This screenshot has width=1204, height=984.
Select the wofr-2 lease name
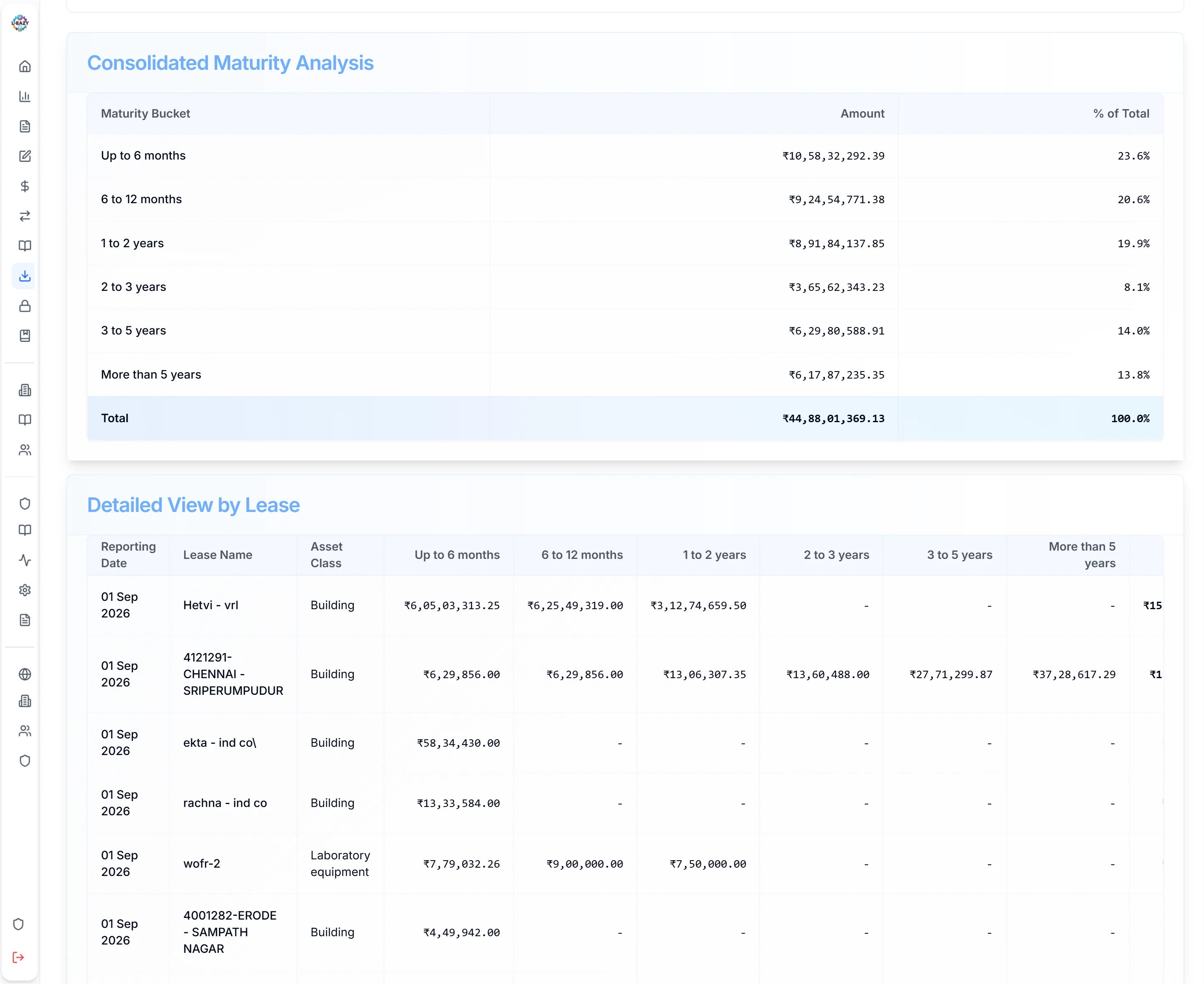[x=201, y=864]
